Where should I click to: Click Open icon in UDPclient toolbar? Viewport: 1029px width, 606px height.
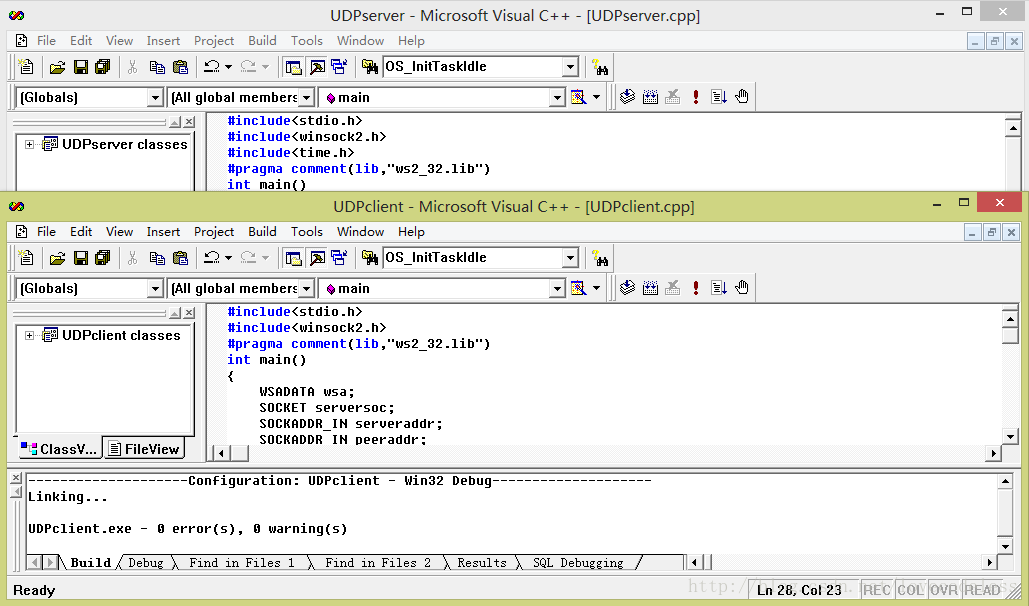coord(58,258)
